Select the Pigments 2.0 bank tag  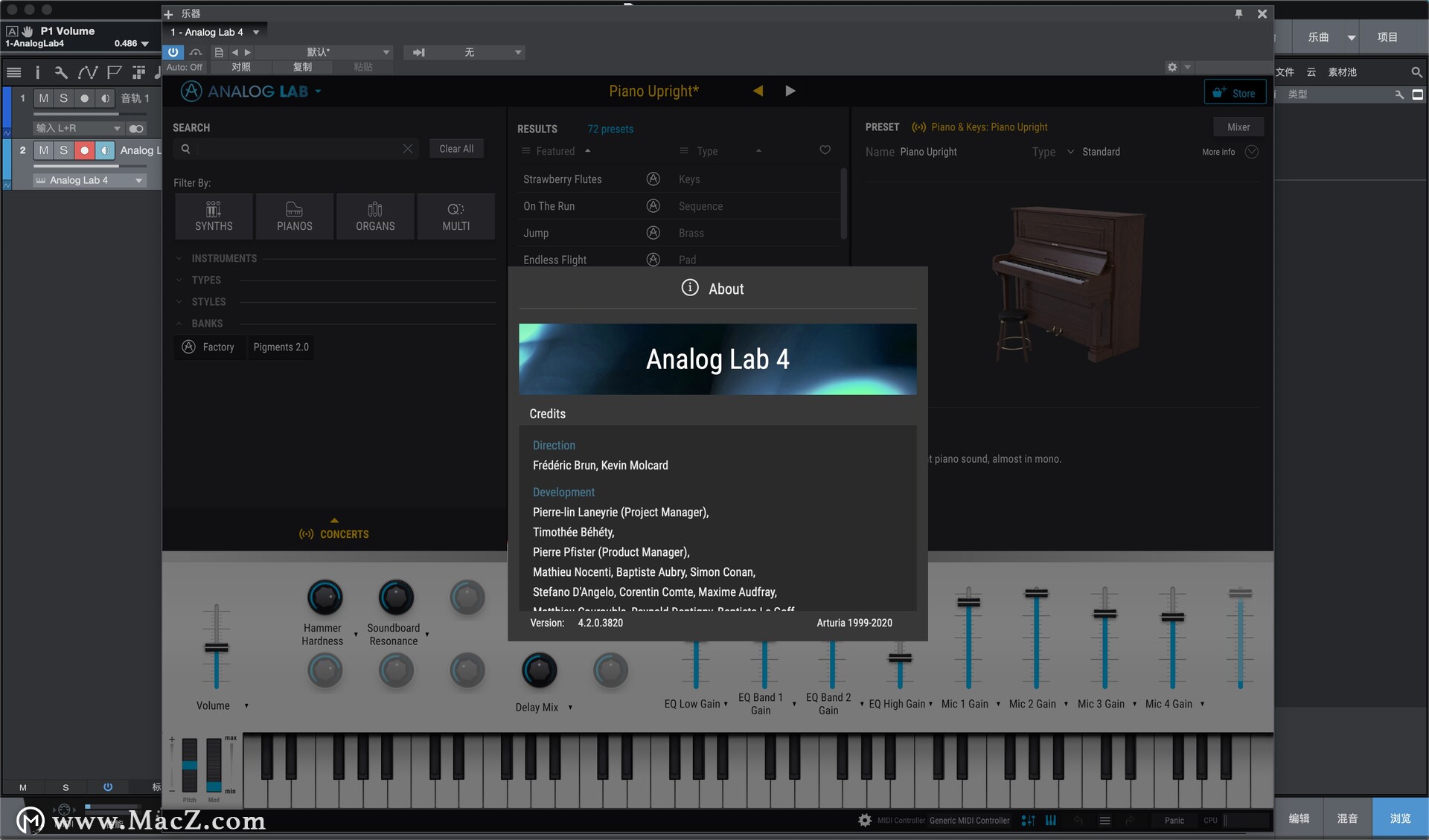(x=281, y=347)
